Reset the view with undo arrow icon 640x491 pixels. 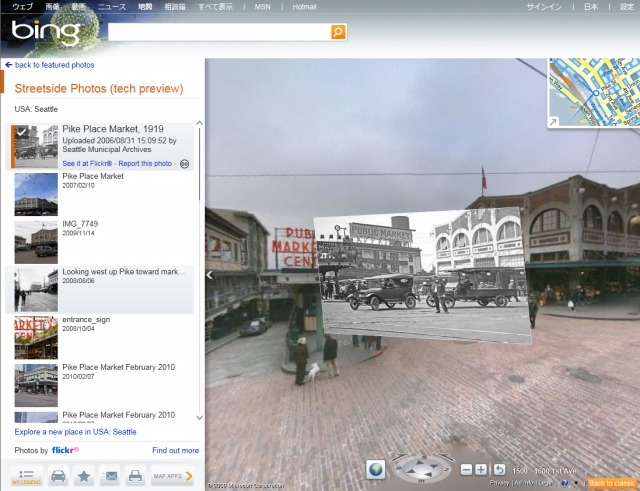(x=500, y=470)
